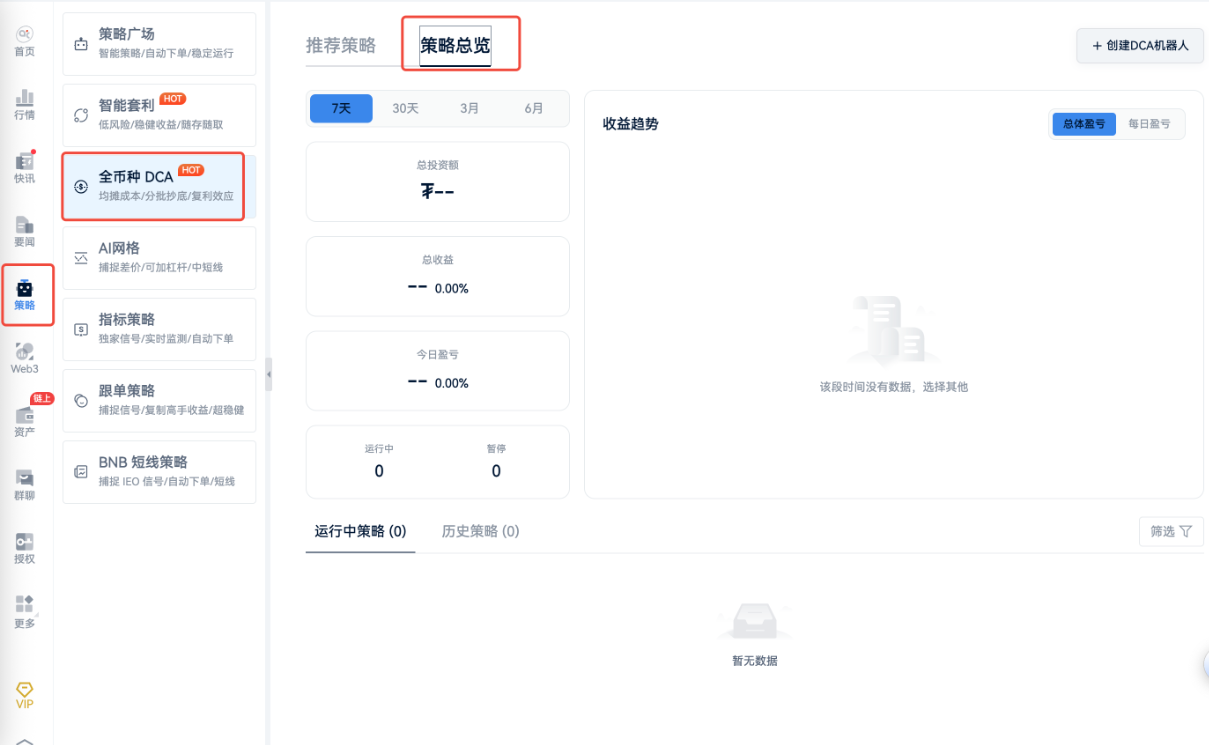Image resolution: width=1209 pixels, height=745 pixels.
Task: Click the 暂停 count label
Action: point(496,449)
